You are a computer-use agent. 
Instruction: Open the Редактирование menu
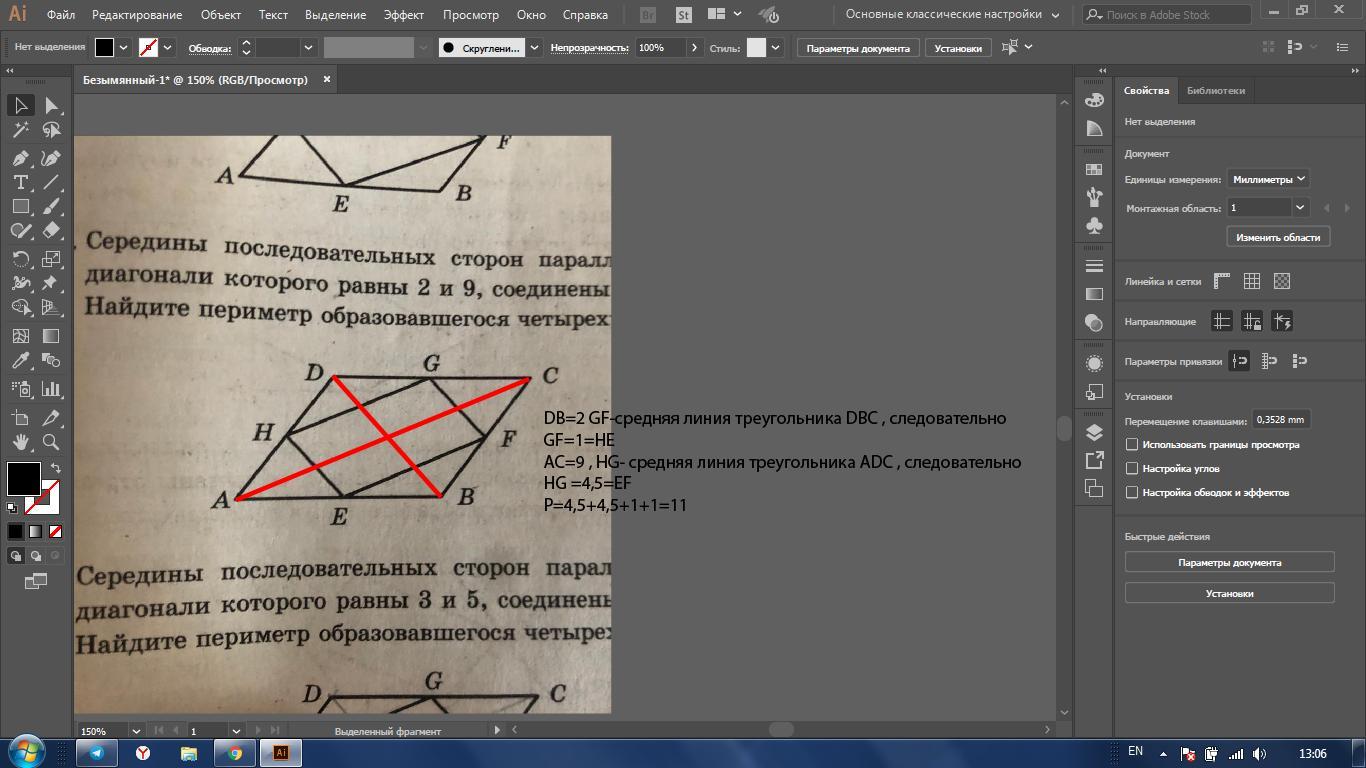coord(137,15)
